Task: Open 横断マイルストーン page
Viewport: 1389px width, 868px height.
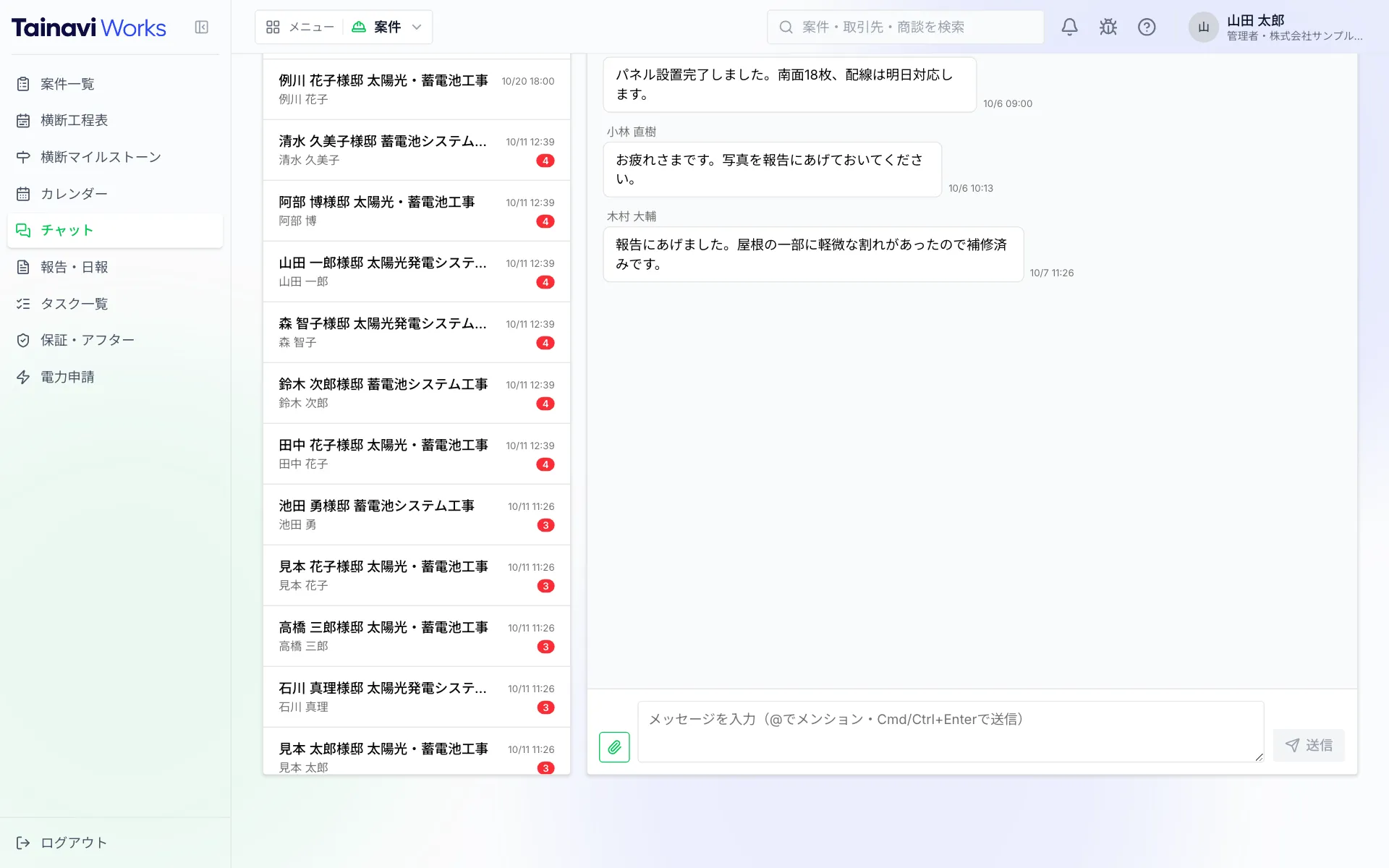Action: point(115,157)
